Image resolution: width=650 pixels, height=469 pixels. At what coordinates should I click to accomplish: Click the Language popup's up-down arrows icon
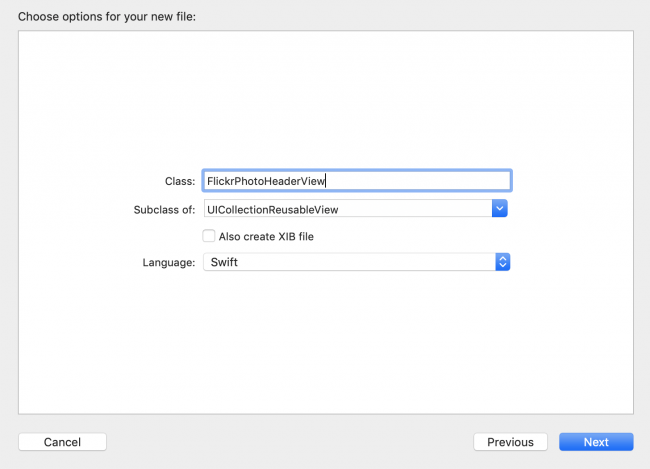[x=503, y=261]
